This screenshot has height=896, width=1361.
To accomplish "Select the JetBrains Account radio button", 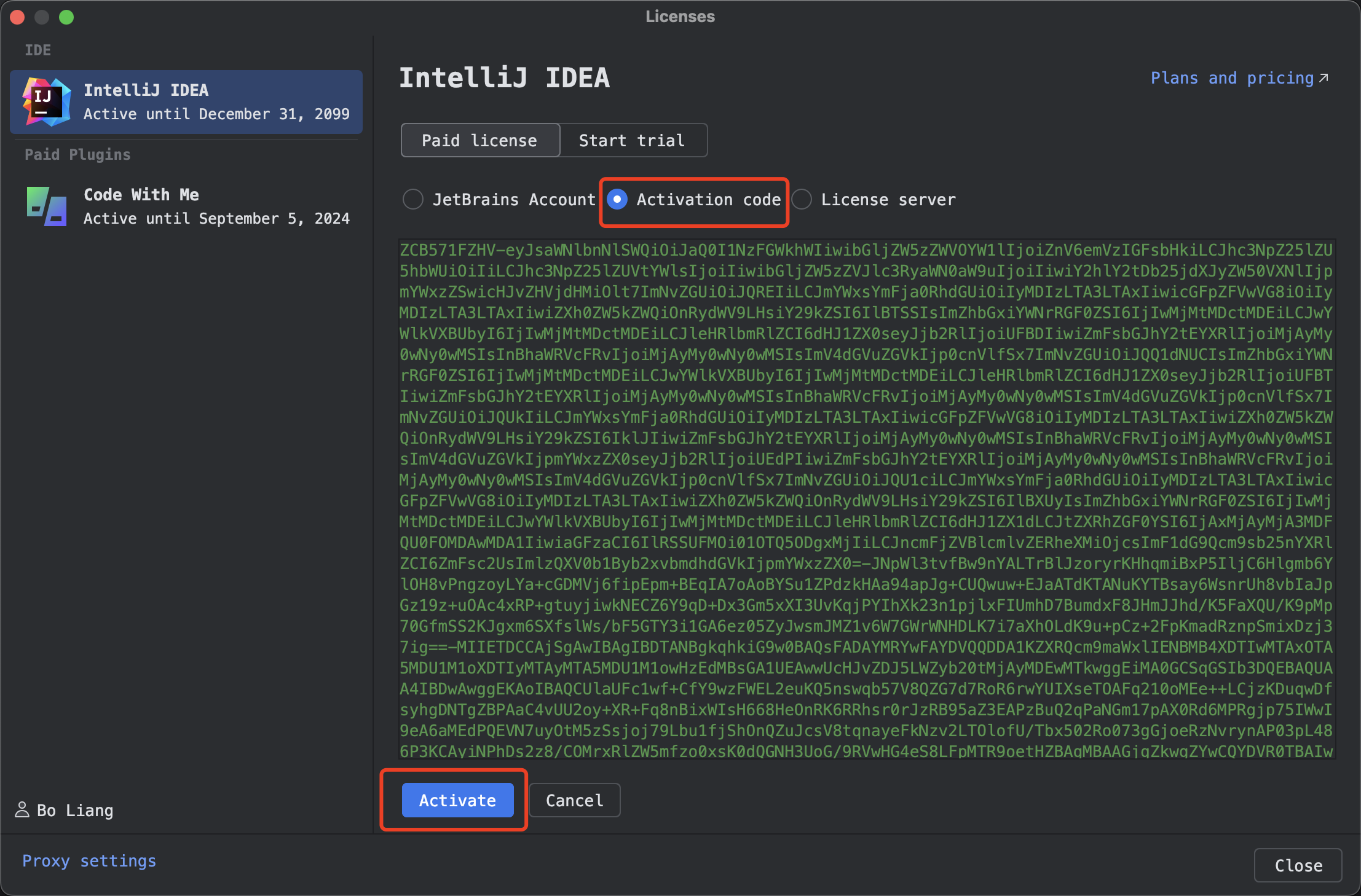I will point(413,199).
